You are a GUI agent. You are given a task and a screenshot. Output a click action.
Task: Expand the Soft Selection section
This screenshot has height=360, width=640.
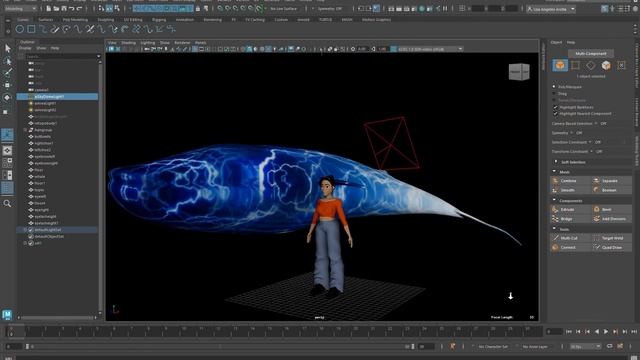coord(556,162)
